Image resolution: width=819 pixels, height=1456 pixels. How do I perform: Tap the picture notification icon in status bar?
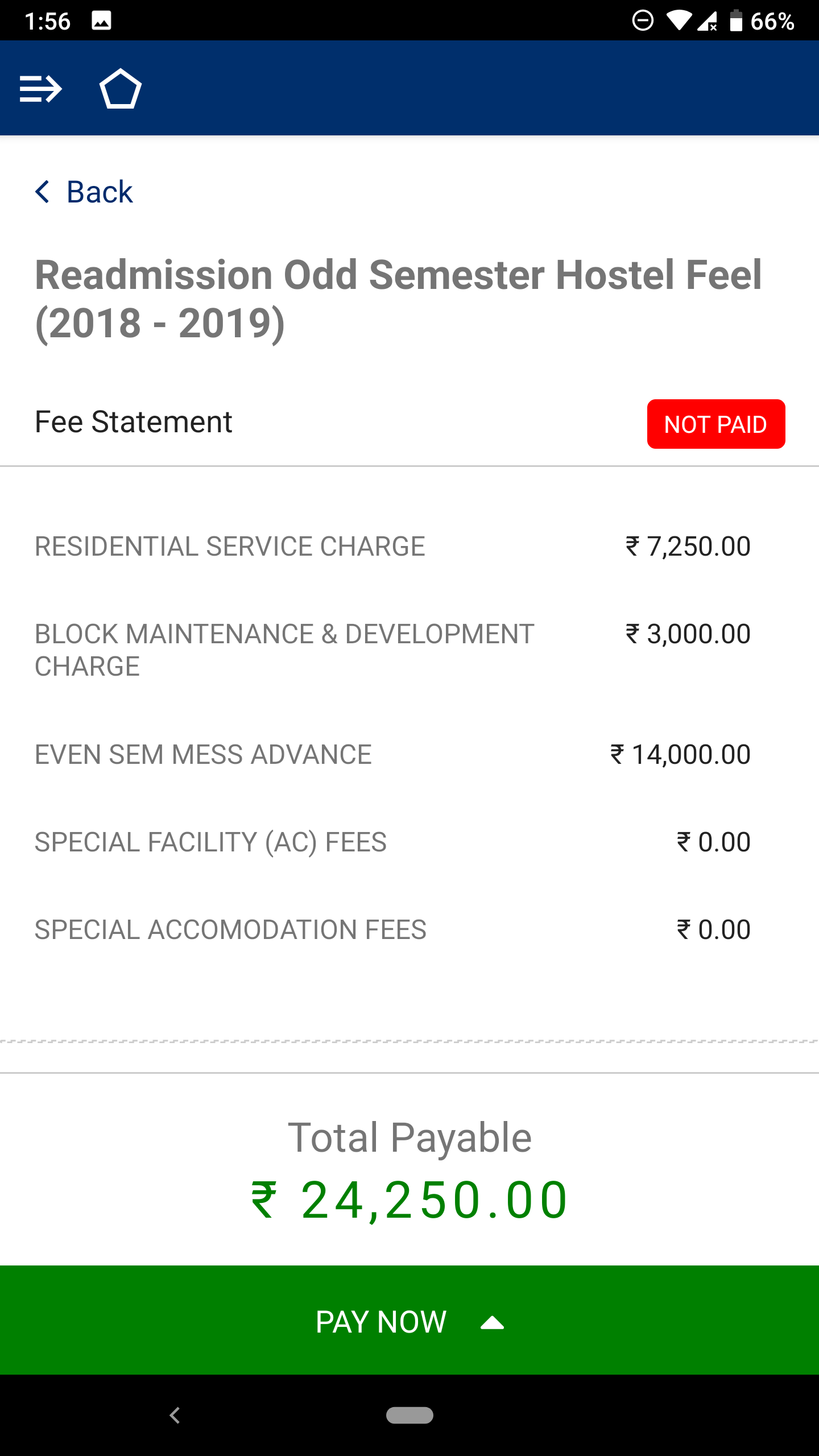[x=101, y=21]
